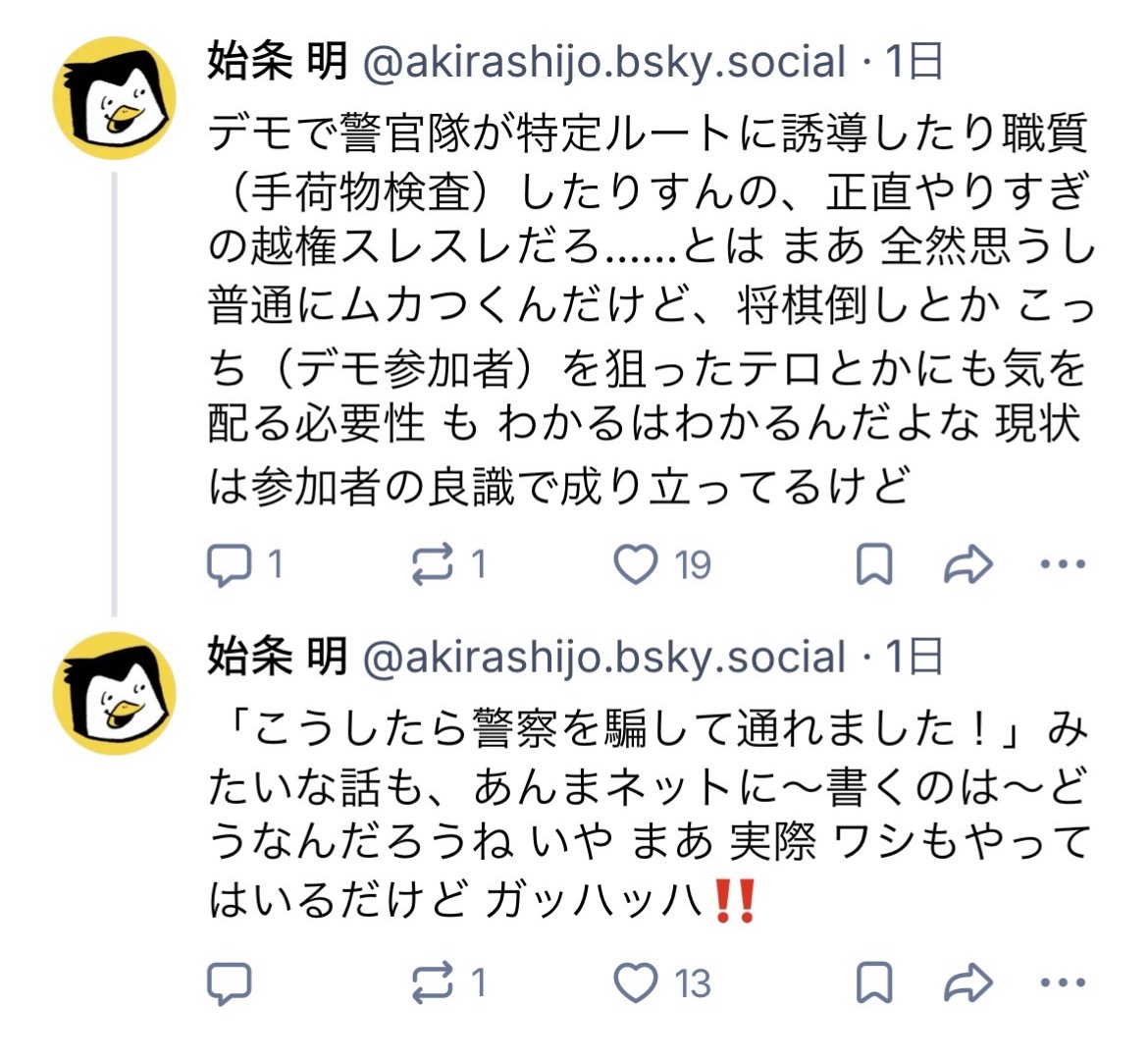1148x1061 pixels.
Task: Like the first post with 19 likes
Action: [636, 564]
